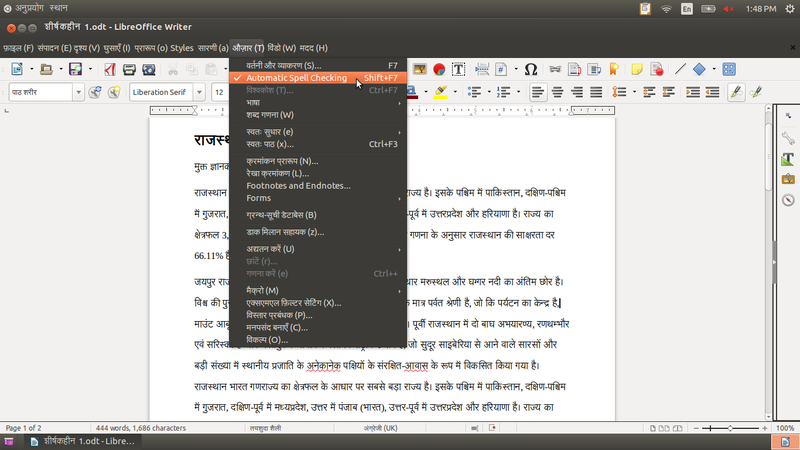
Task: Align paragraph left
Action: 537,92
